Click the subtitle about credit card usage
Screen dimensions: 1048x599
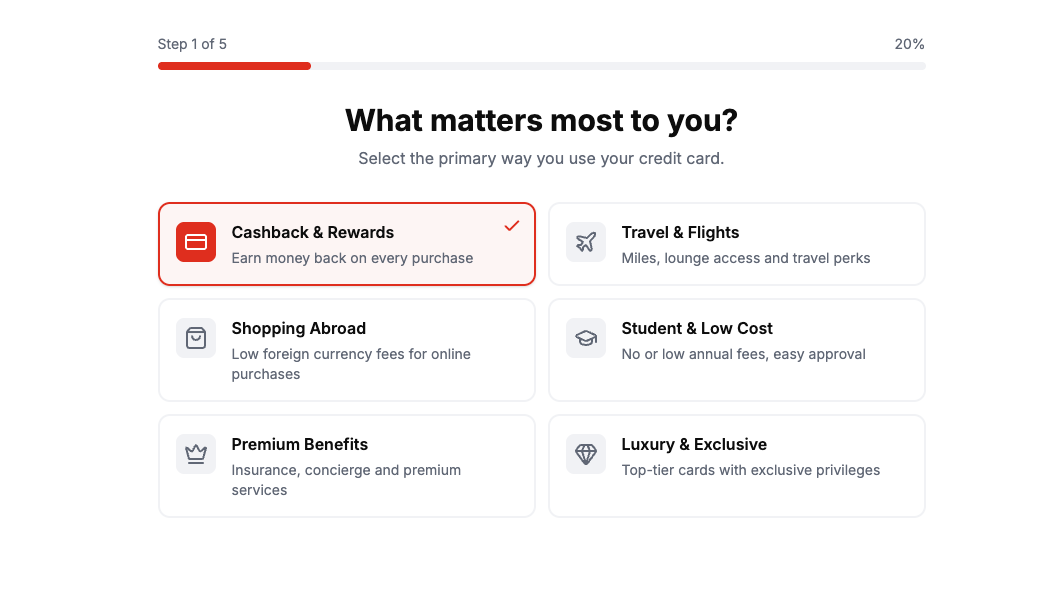click(x=540, y=158)
